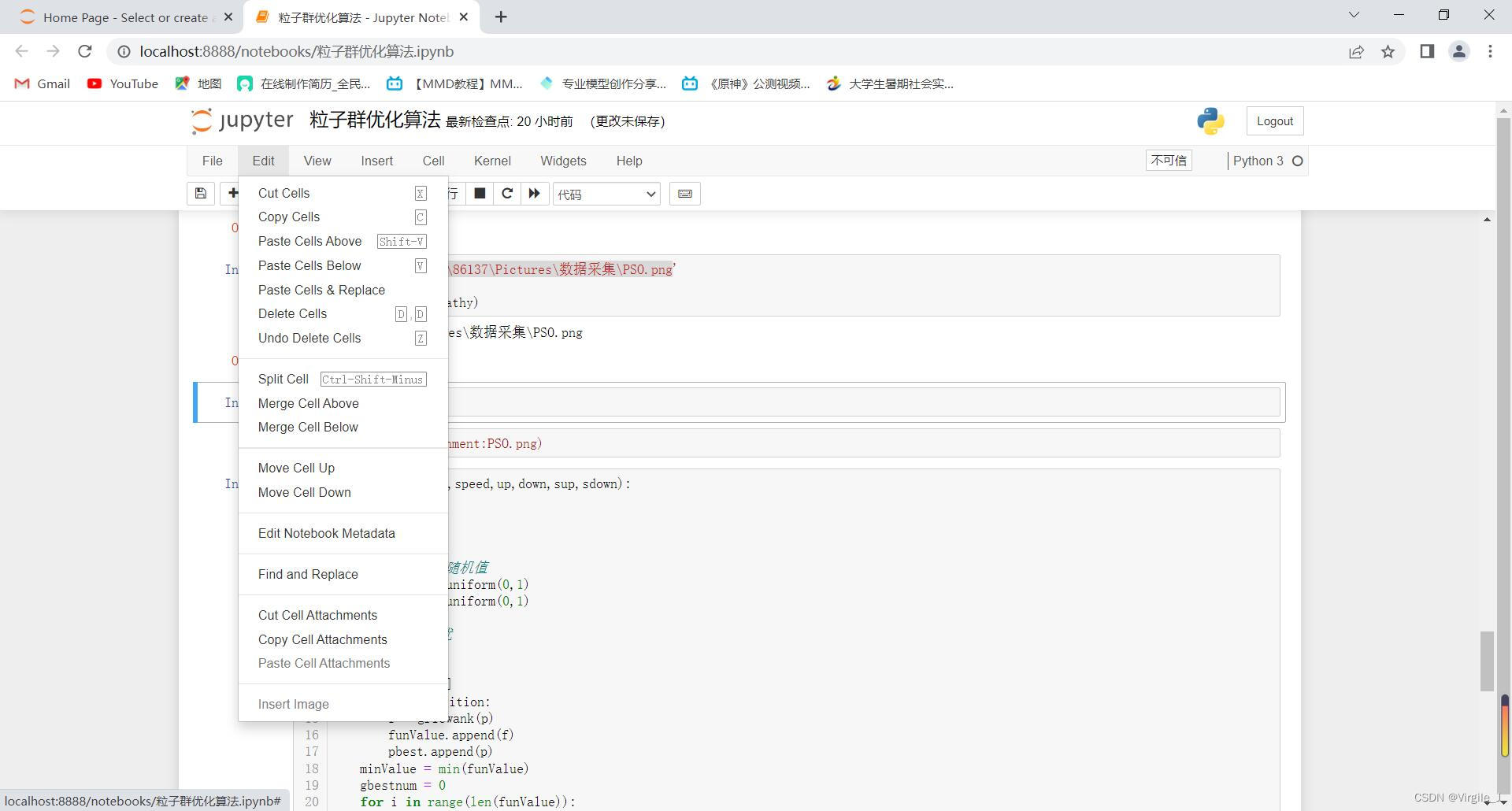This screenshot has width=1512, height=811.
Task: Open Find and Replace
Action: (x=343, y=574)
